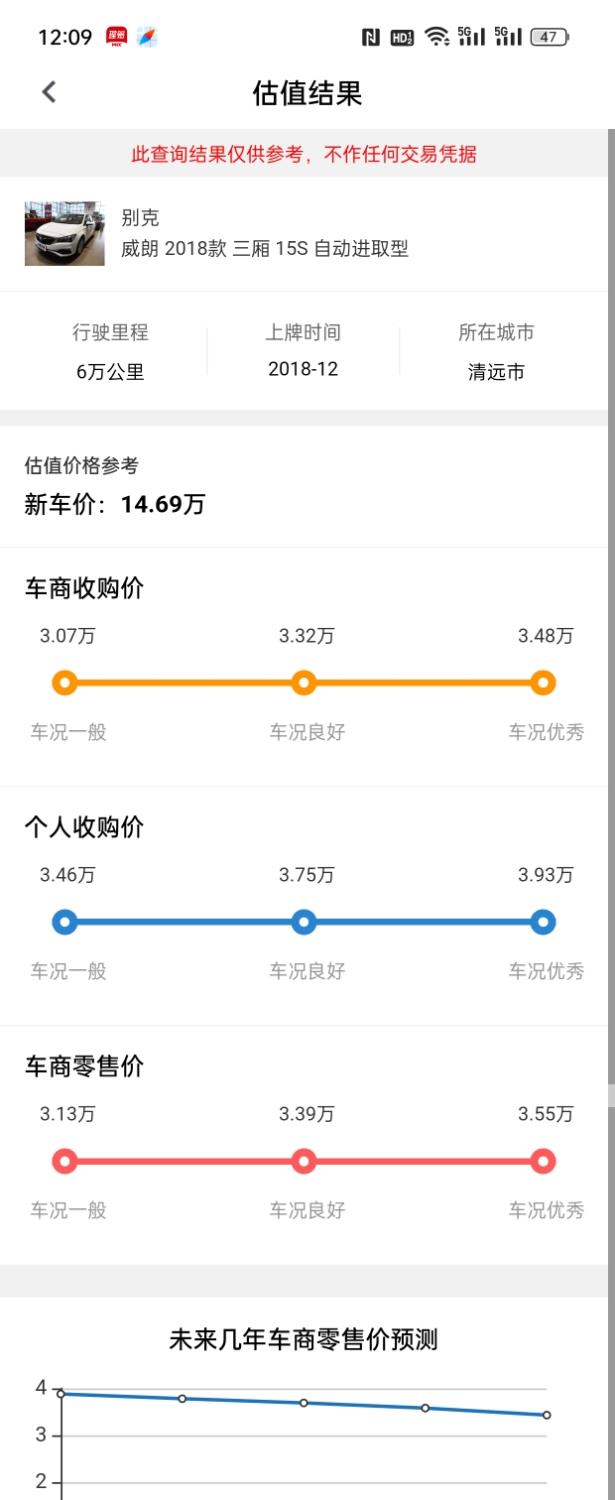Select blue 车况一般 point on 个人收购价

[65, 922]
